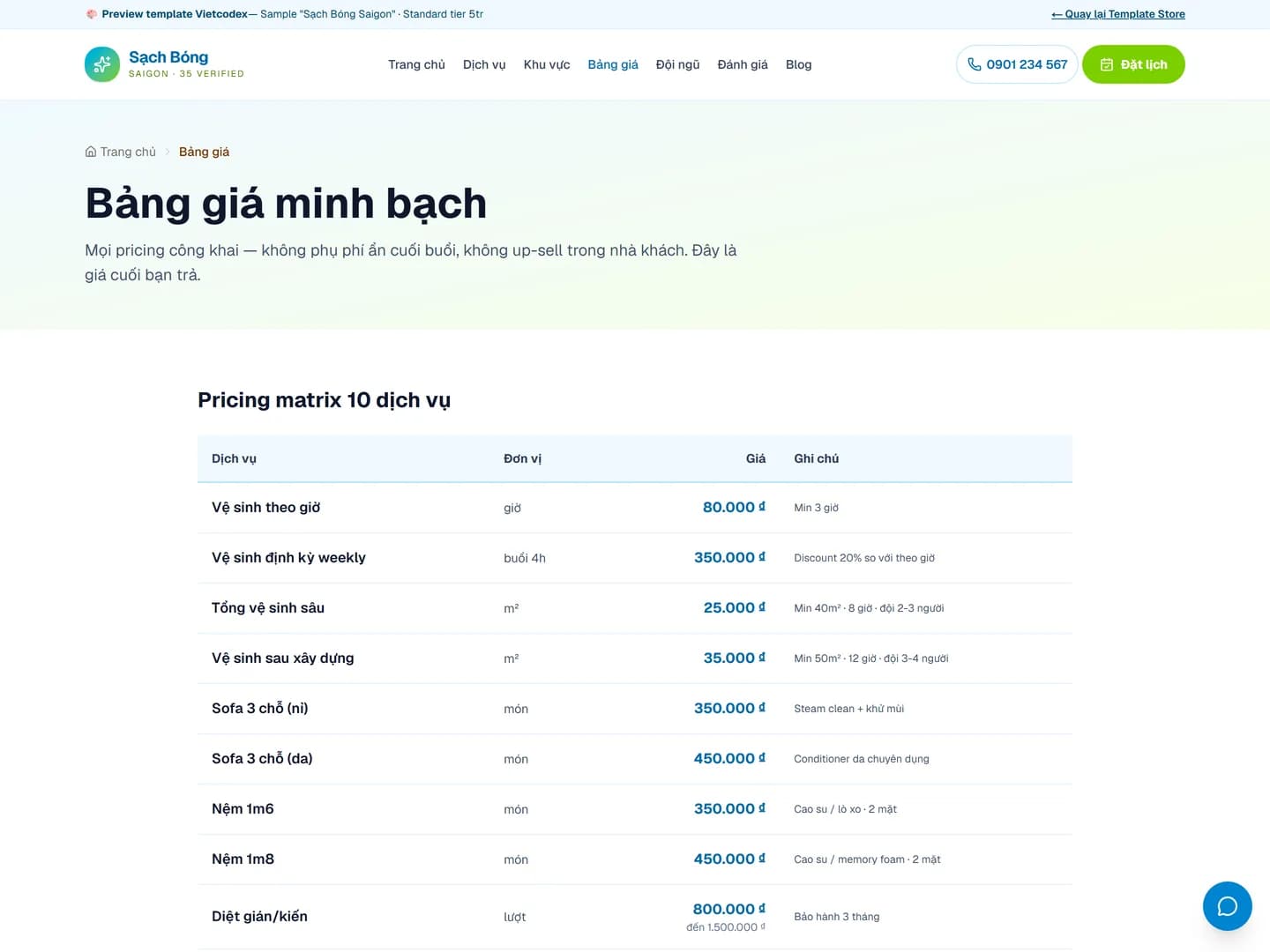Call the phone number 0901 234 567
This screenshot has width=1270, height=952.
tap(1027, 64)
